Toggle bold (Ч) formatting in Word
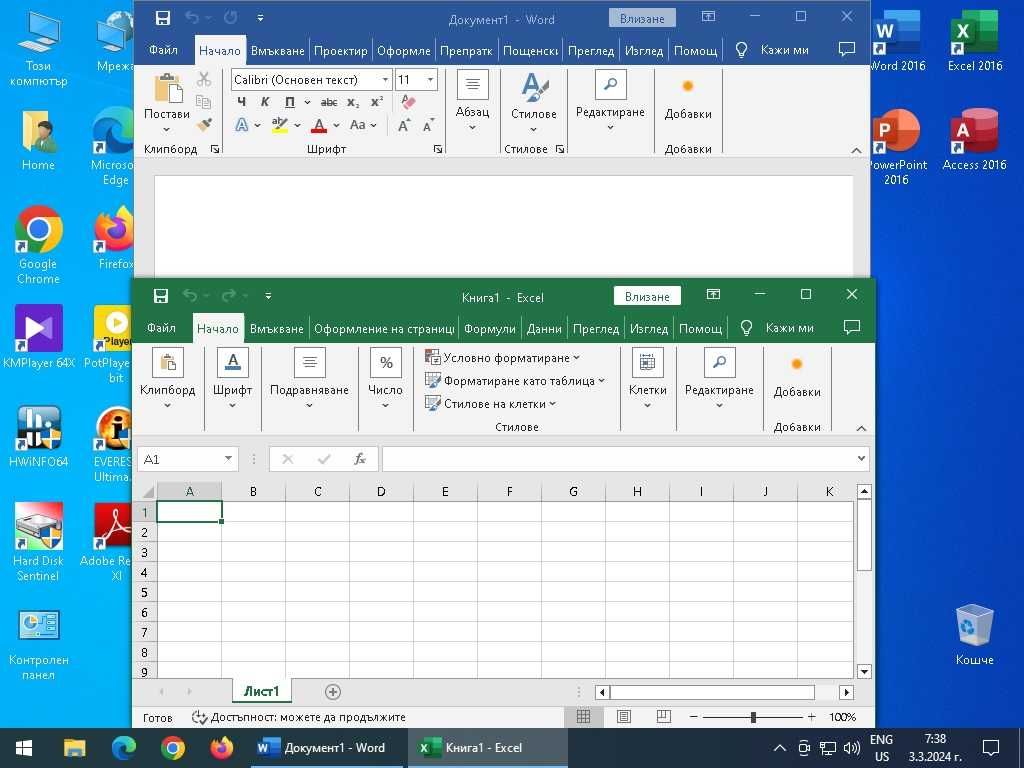Image resolution: width=1024 pixels, height=768 pixels. point(242,102)
